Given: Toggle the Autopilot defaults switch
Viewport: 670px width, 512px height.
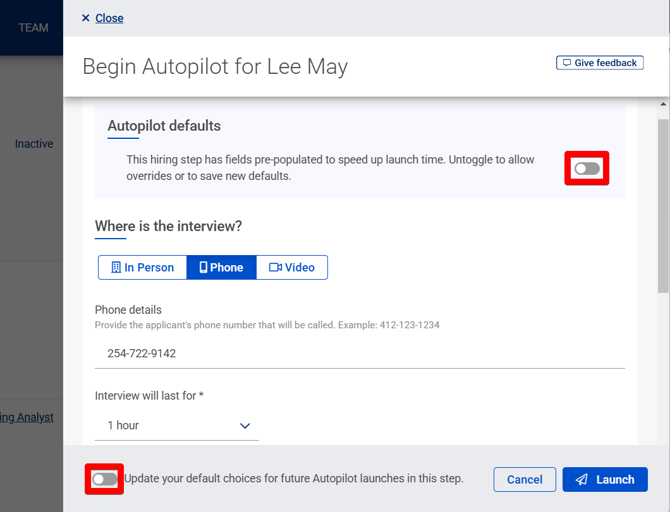Looking at the screenshot, I should pos(587,168).
